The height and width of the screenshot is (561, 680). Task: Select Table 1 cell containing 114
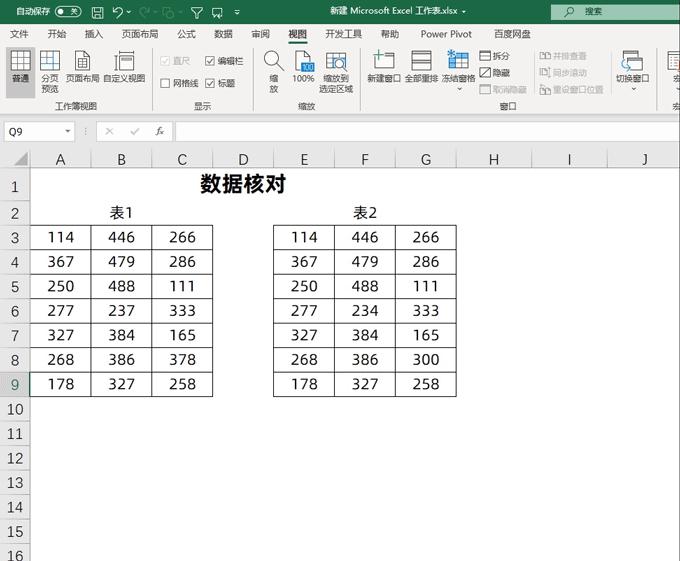click(61, 238)
